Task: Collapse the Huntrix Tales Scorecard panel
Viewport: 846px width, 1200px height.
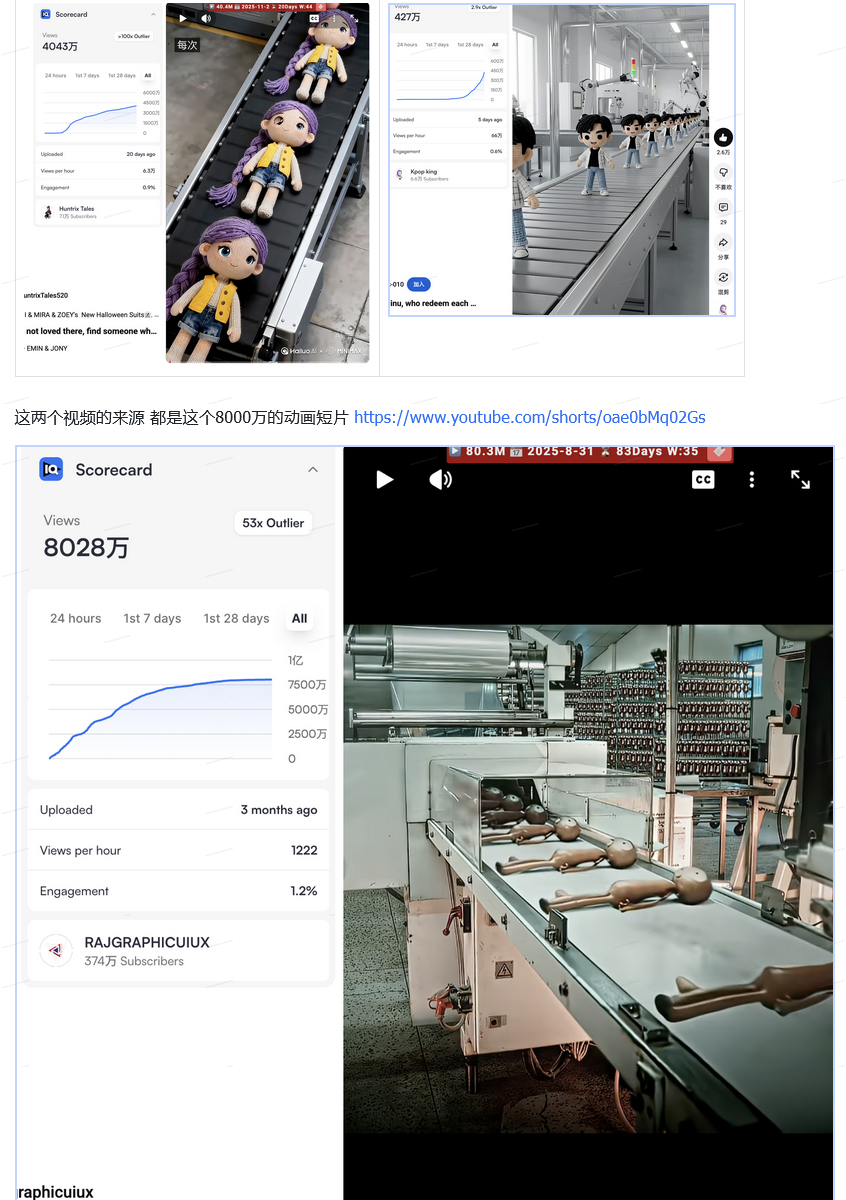Action: pyautogui.click(x=153, y=15)
